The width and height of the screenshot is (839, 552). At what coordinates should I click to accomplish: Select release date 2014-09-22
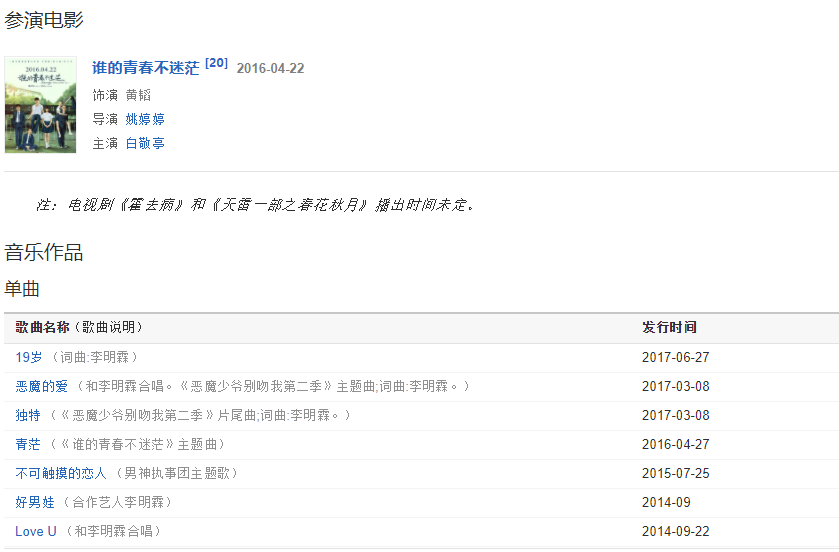(x=676, y=531)
